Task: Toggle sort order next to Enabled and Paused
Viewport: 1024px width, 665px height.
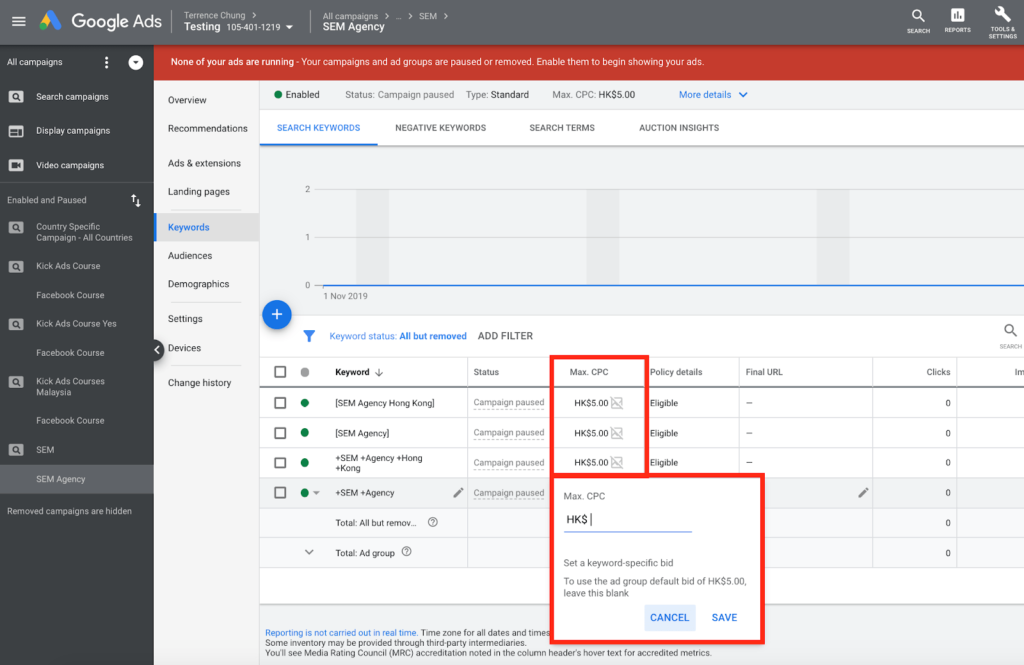Action: (136, 201)
